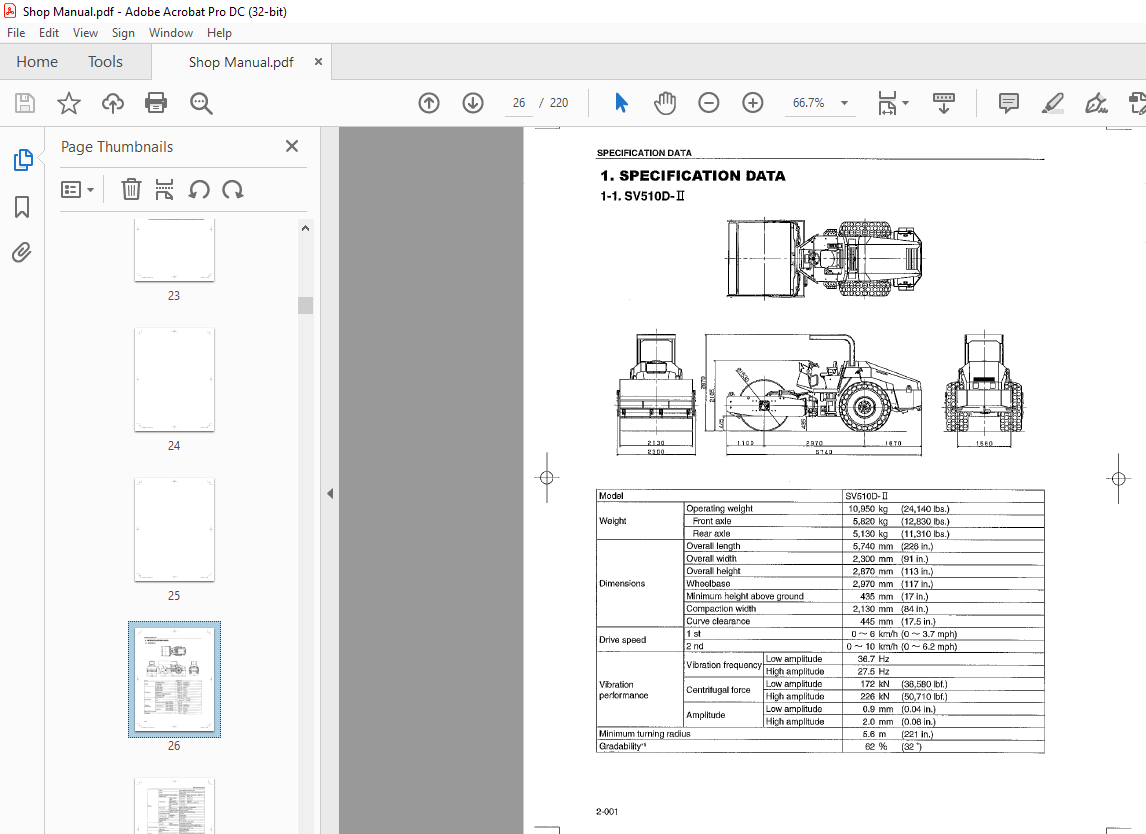Click the Save file icon
Image resolution: width=1146 pixels, height=834 pixels.
25,103
